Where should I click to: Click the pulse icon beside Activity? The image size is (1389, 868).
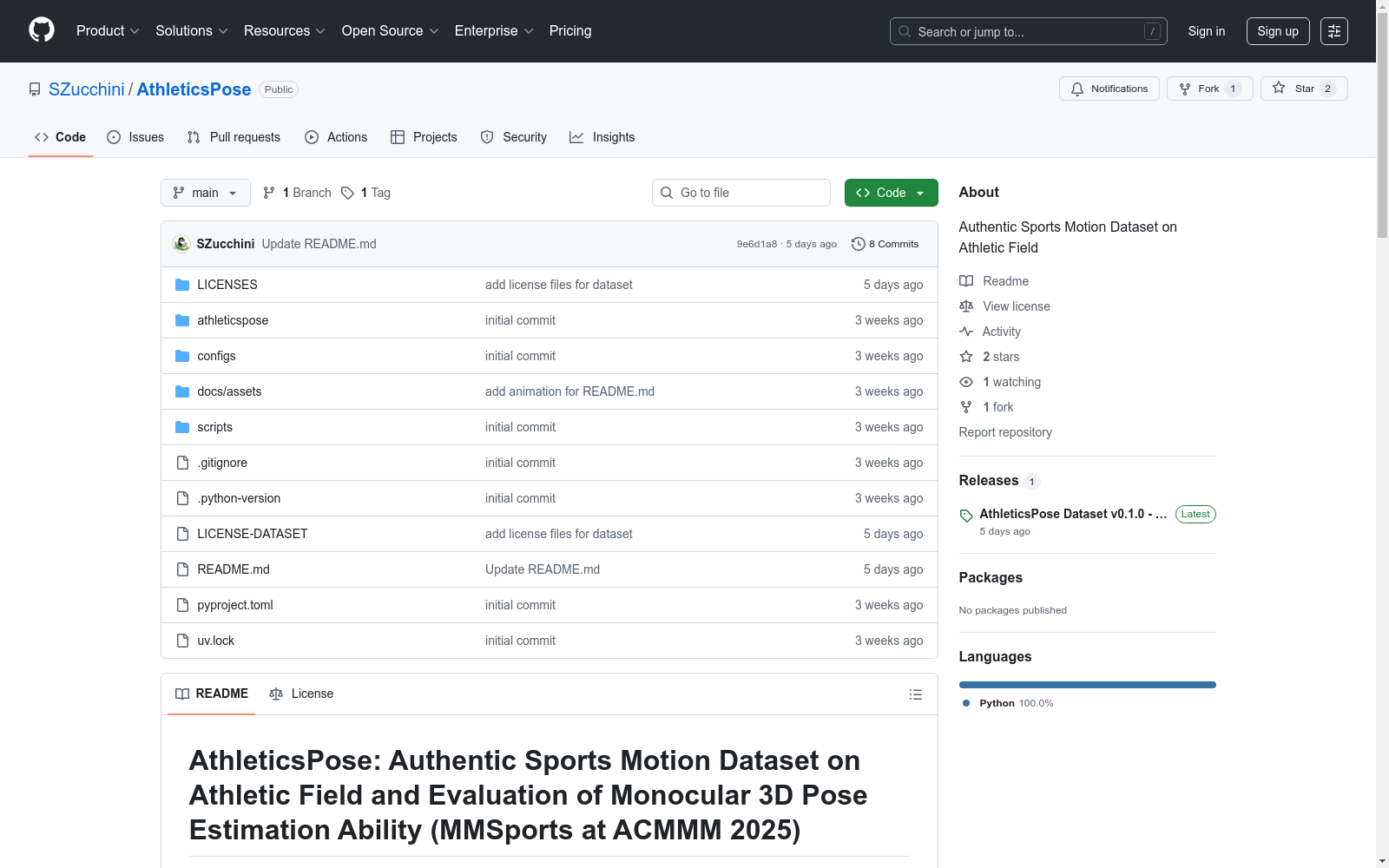pyautogui.click(x=966, y=332)
